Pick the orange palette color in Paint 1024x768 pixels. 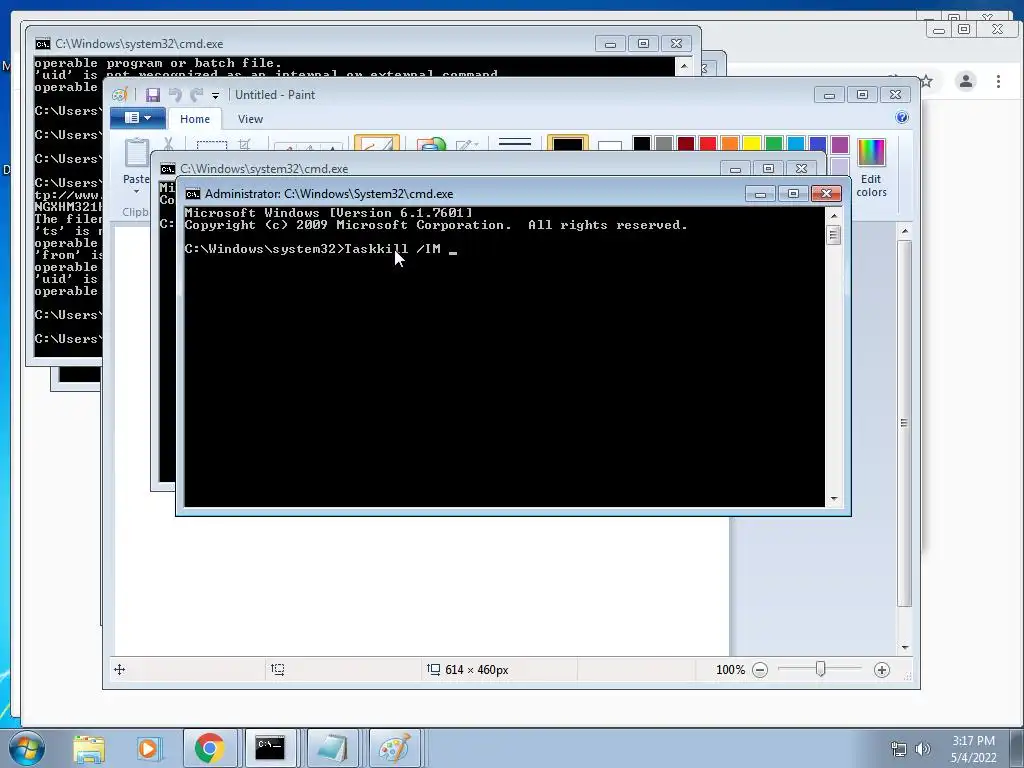729,144
